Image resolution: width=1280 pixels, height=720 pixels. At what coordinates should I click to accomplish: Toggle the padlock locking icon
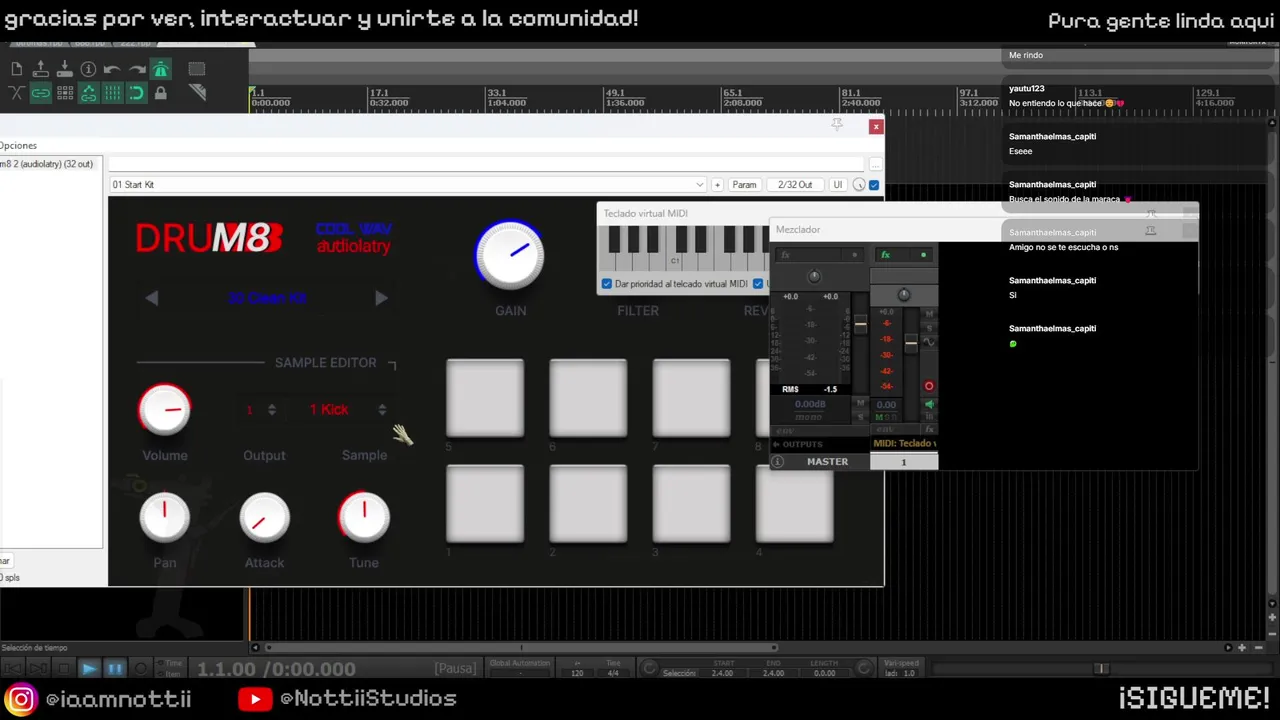coord(160,93)
